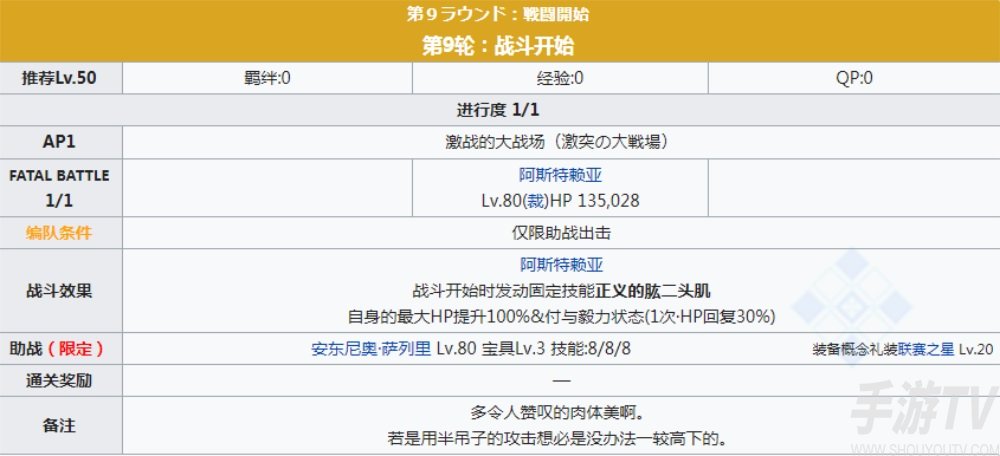Click the AP1 label cell

click(61, 142)
